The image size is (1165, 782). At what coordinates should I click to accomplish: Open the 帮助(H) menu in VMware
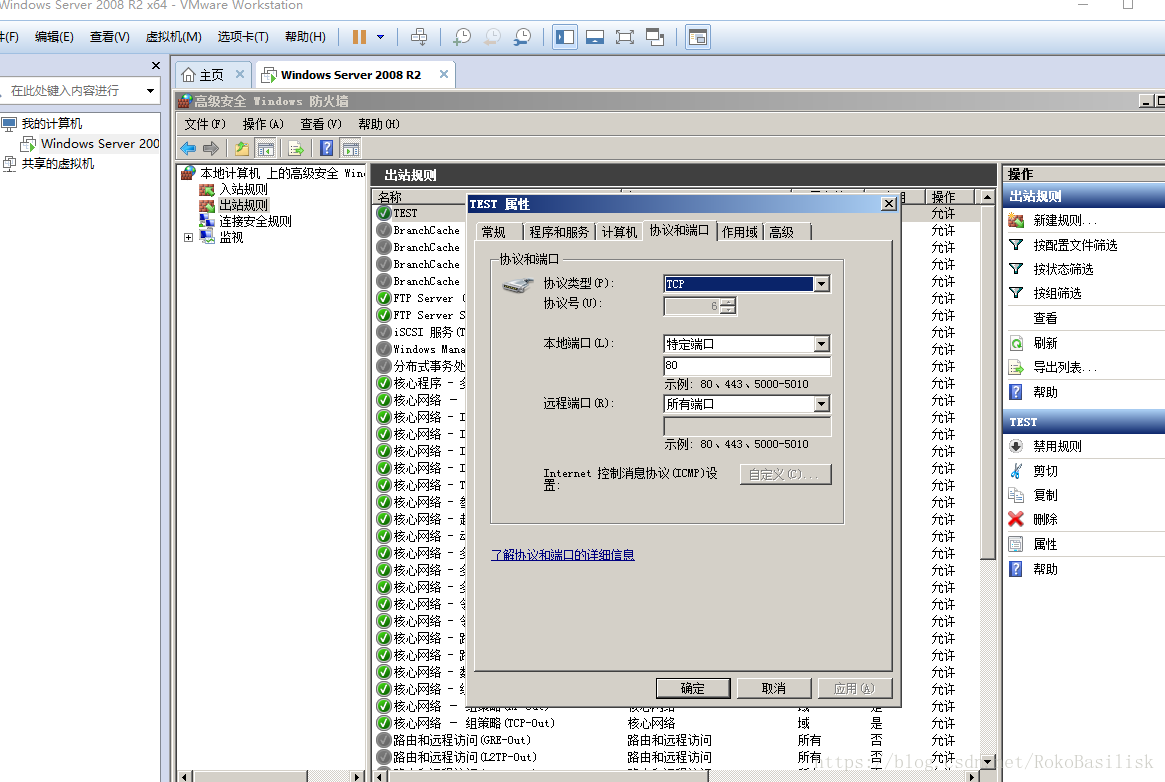click(305, 36)
